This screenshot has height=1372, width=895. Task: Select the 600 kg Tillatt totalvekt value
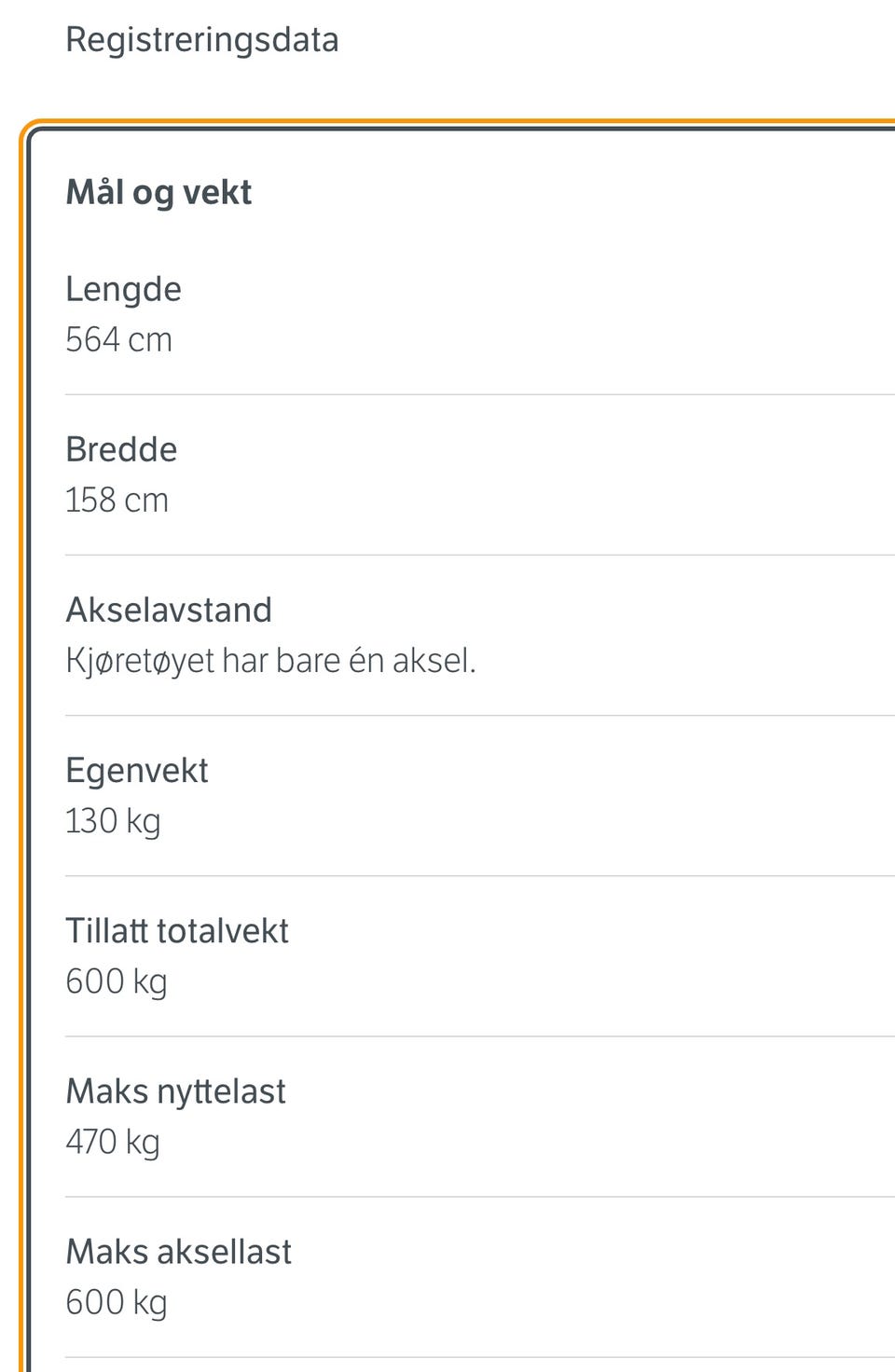117,982
